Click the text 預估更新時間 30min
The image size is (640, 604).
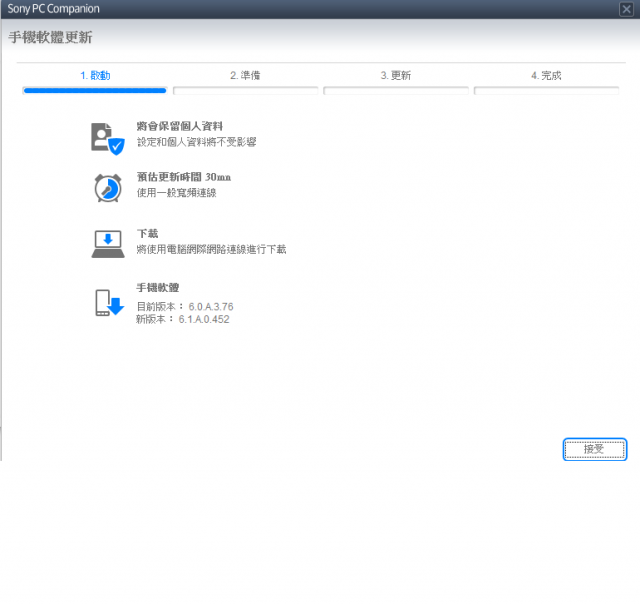184,177
